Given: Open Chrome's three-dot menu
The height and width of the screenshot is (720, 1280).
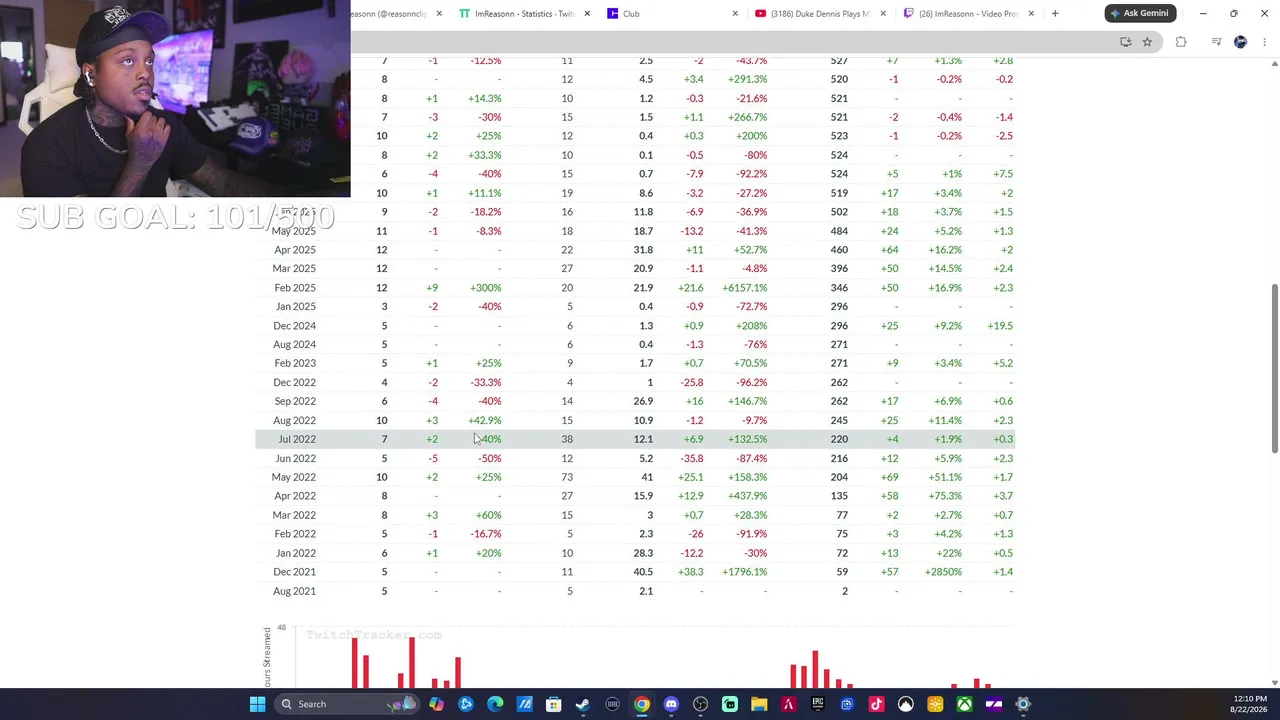Looking at the screenshot, I should tap(1266, 42).
